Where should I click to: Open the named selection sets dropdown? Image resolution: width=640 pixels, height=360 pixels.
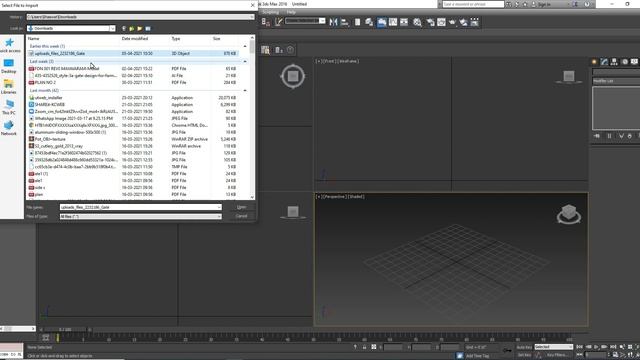(322, 21)
